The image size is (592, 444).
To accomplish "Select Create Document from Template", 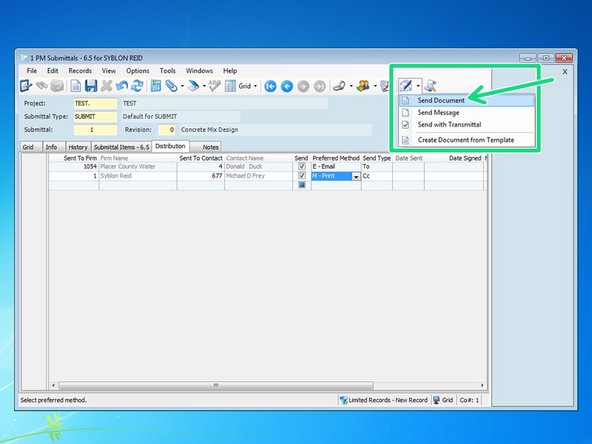I will [x=467, y=140].
